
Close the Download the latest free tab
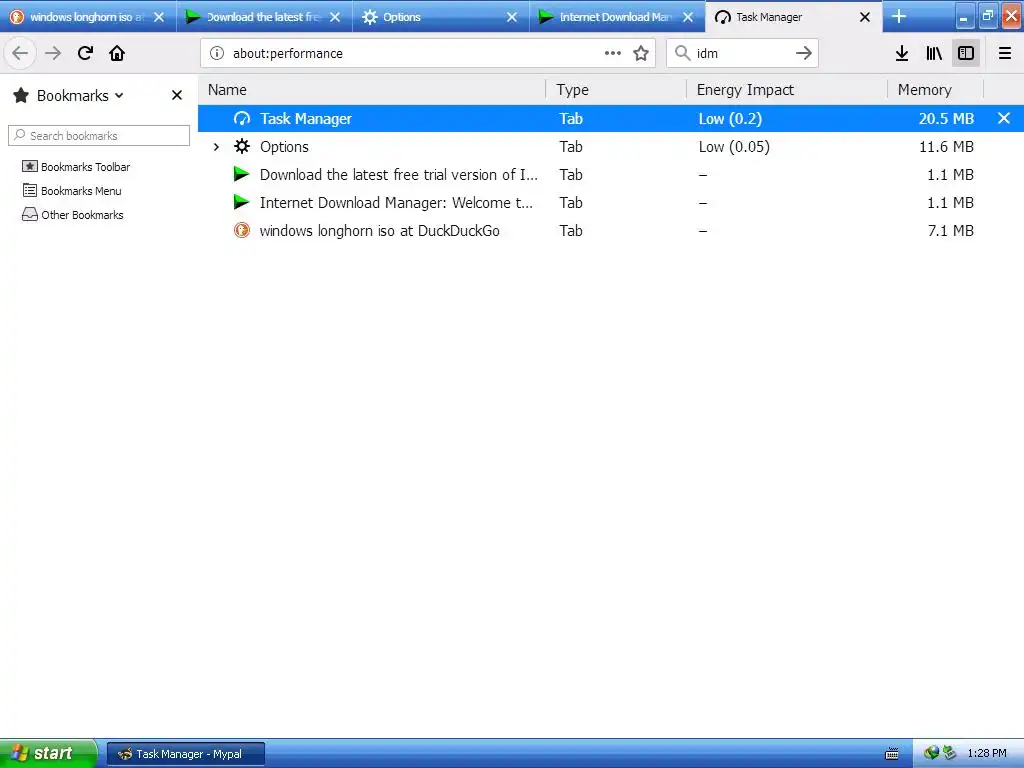pyautogui.click(x=335, y=17)
